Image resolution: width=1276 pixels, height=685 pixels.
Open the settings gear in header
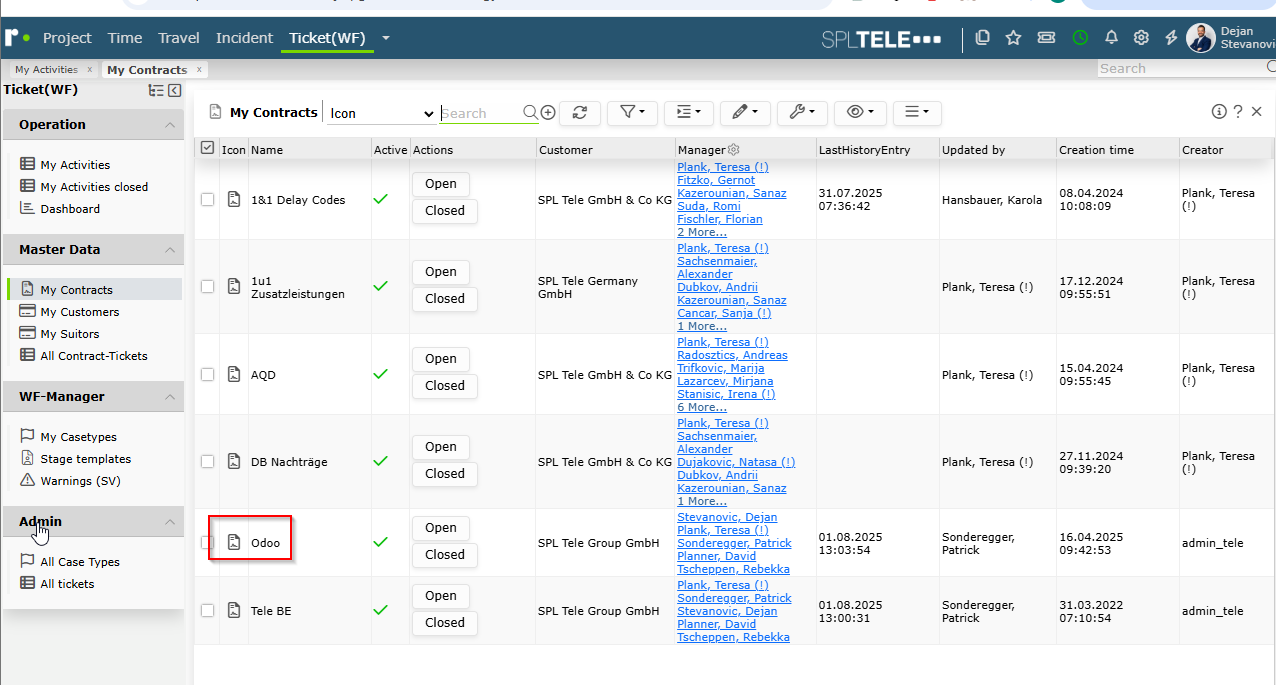(x=1141, y=38)
